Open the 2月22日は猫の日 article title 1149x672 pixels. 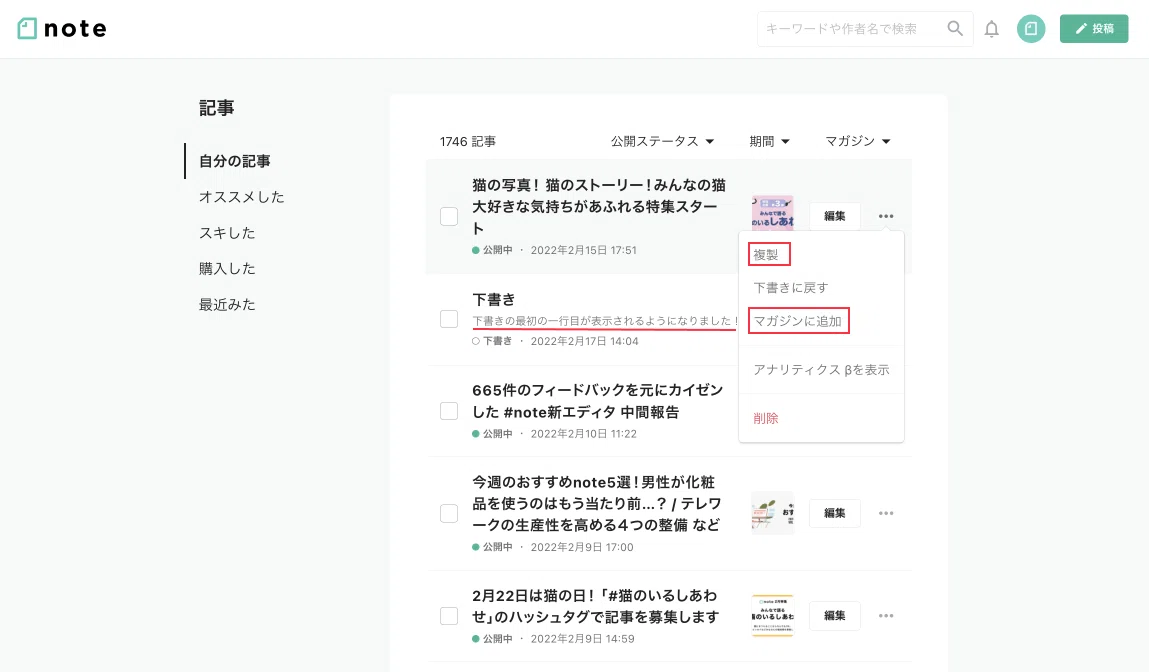[595, 606]
